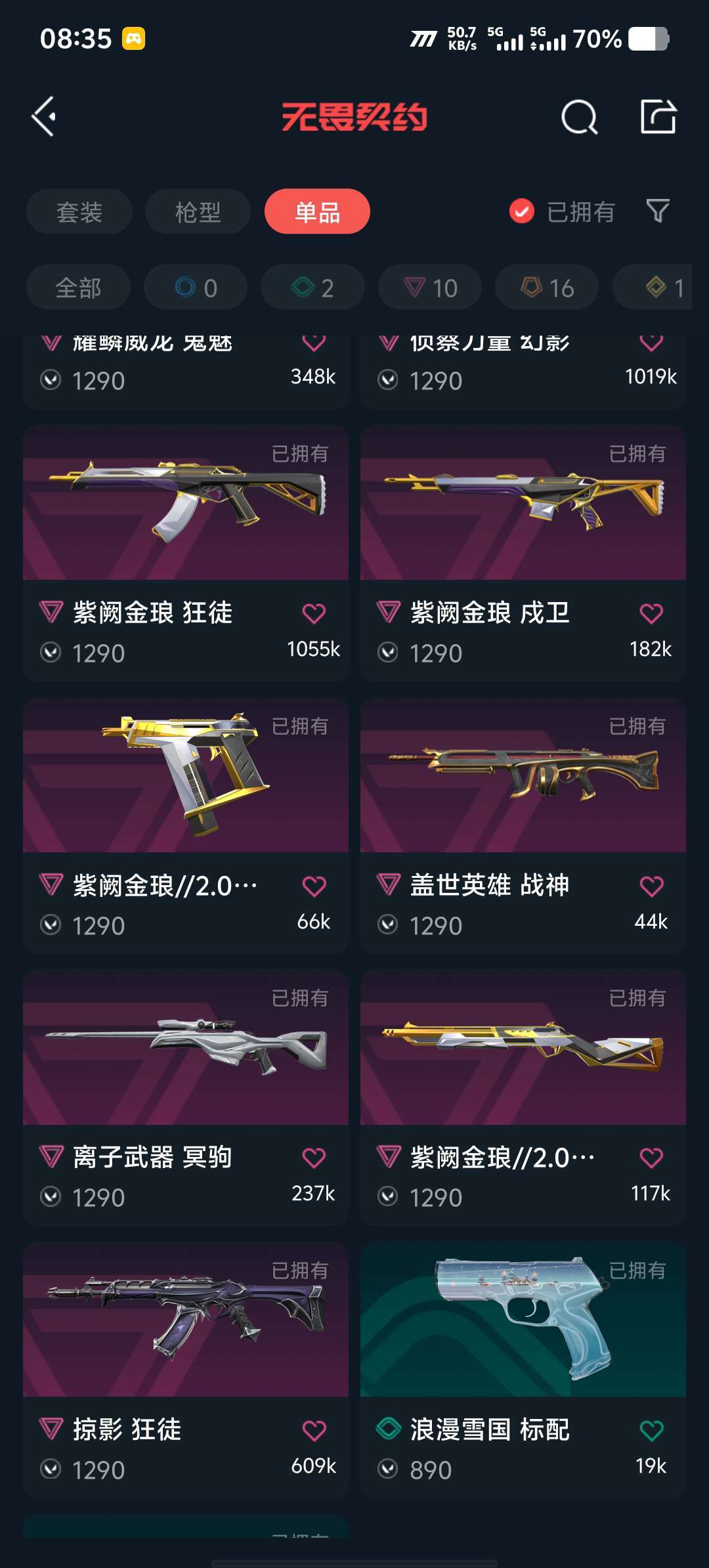The image size is (709, 1568).
Task: Filter by green tier with 2 items
Action: [312, 287]
